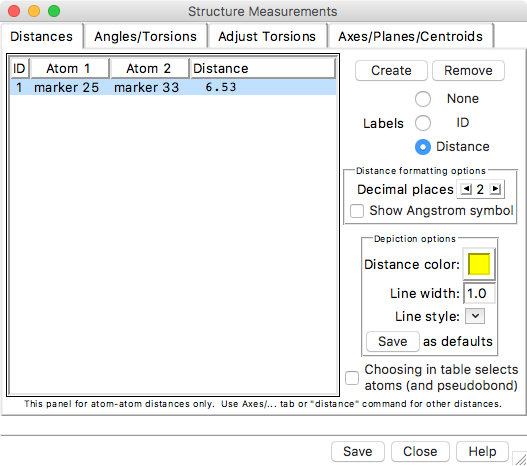The width and height of the screenshot is (527, 466).
Task: Click the row ID 1 cell
Action: click(x=19, y=87)
